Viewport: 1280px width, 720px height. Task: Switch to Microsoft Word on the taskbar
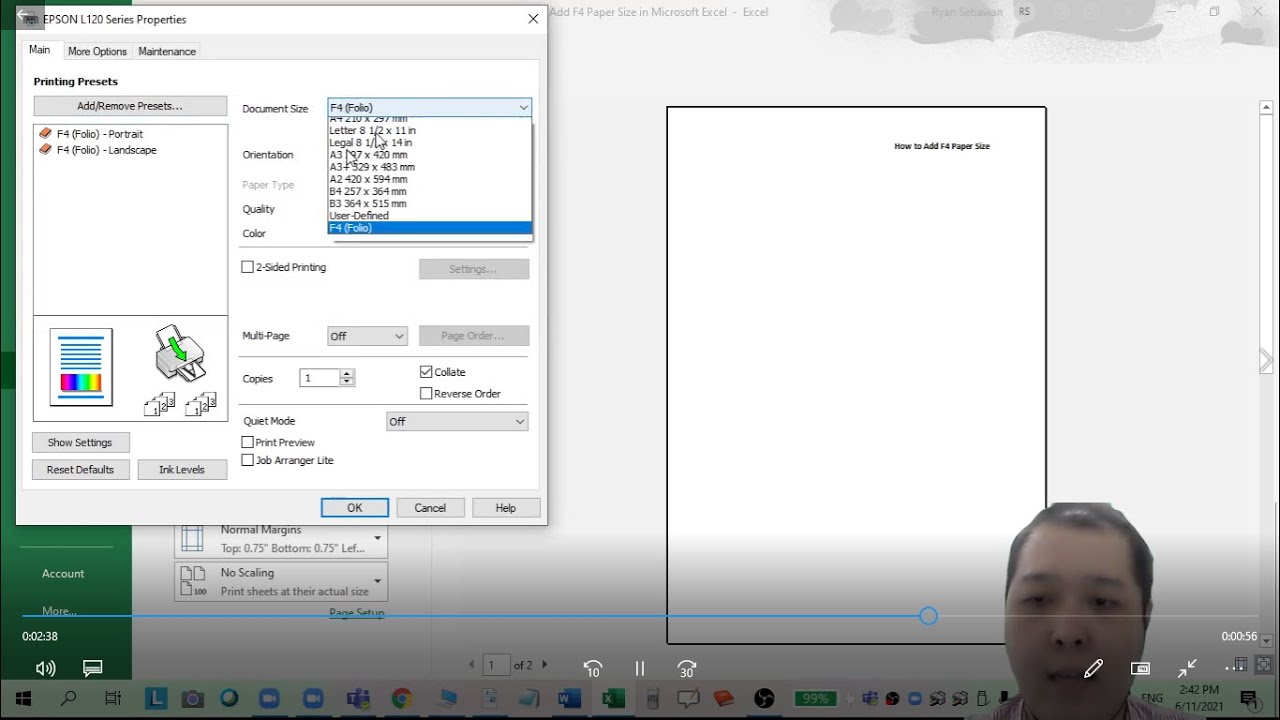coord(569,698)
